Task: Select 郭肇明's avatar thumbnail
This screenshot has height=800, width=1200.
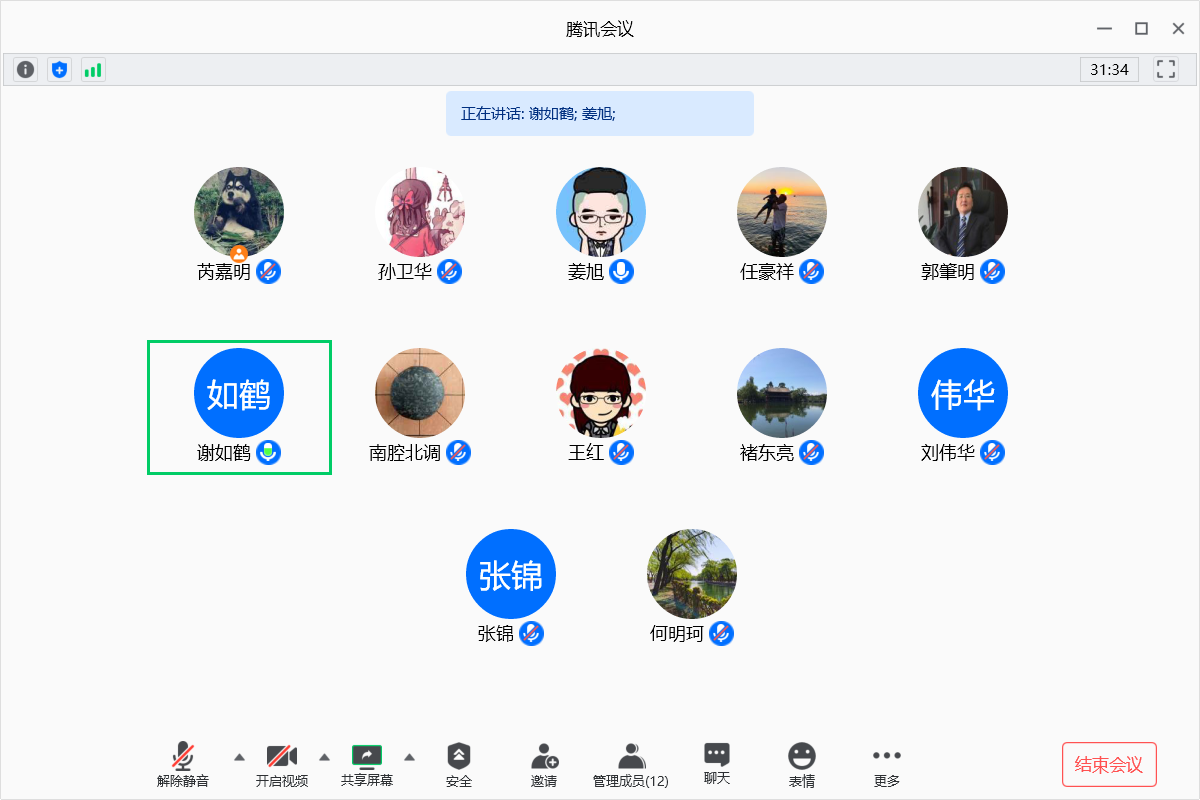Action: pyautogui.click(x=962, y=212)
